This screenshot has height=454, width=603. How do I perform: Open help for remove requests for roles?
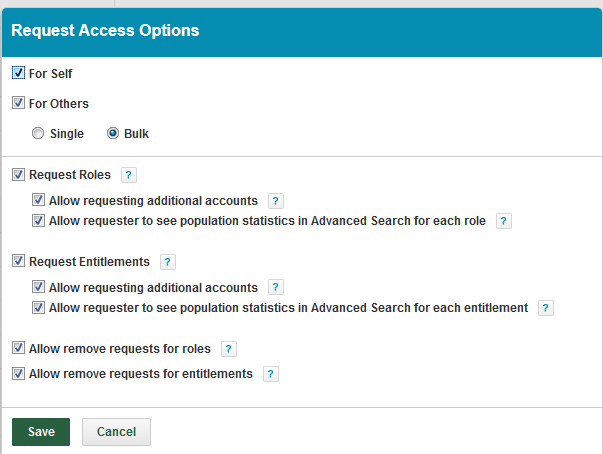[228, 349]
